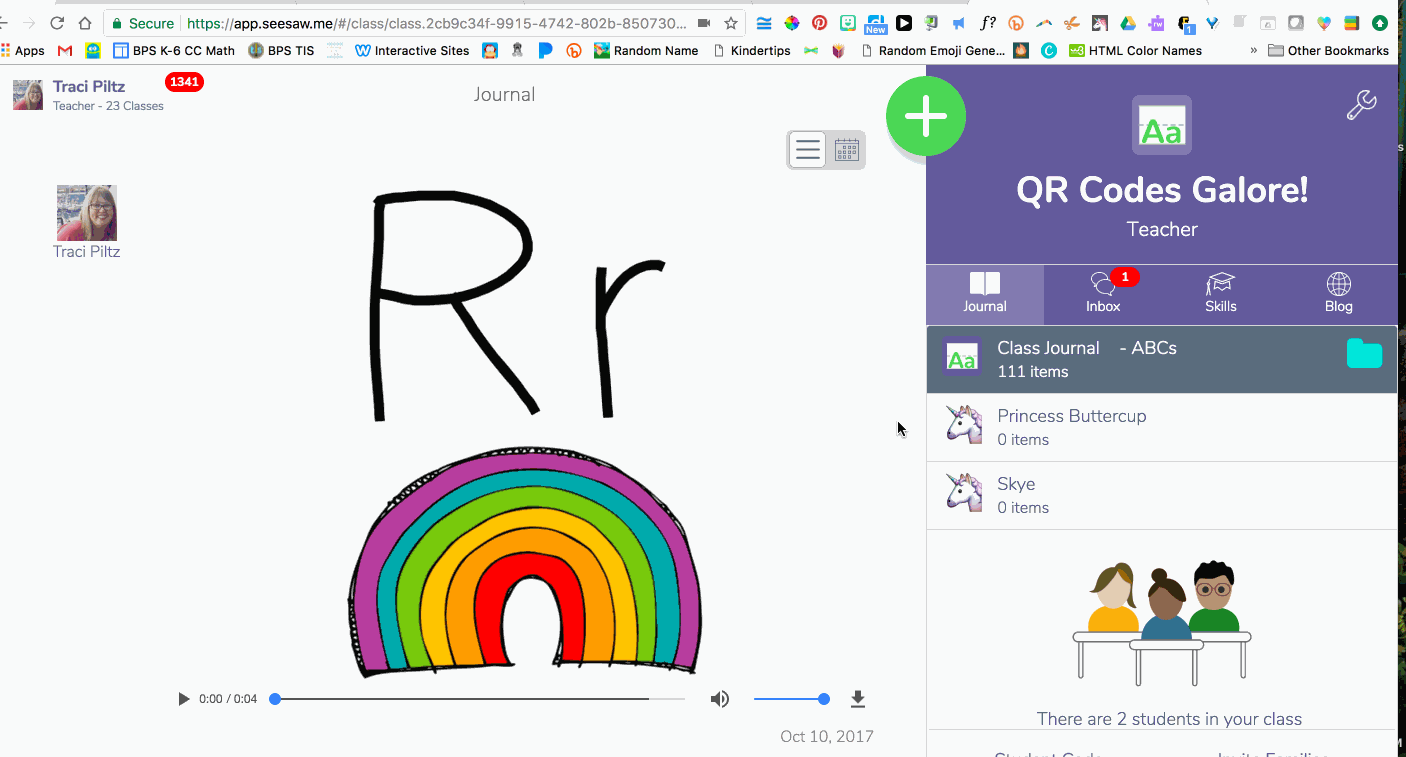Open class settings with the wrench icon
The image size is (1406, 757).
tap(1361, 104)
